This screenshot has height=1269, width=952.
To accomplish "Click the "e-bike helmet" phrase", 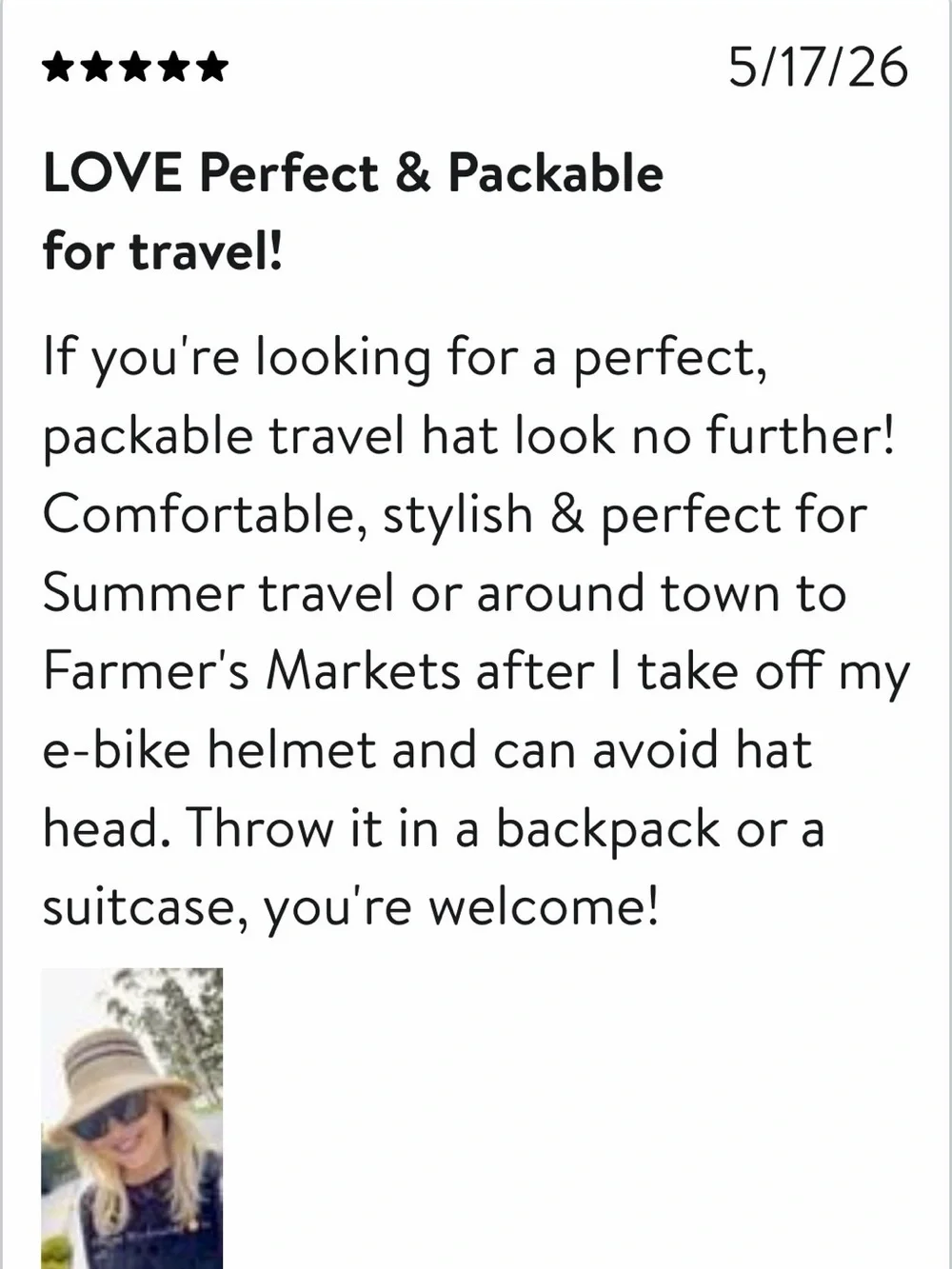I will pos(209,750).
